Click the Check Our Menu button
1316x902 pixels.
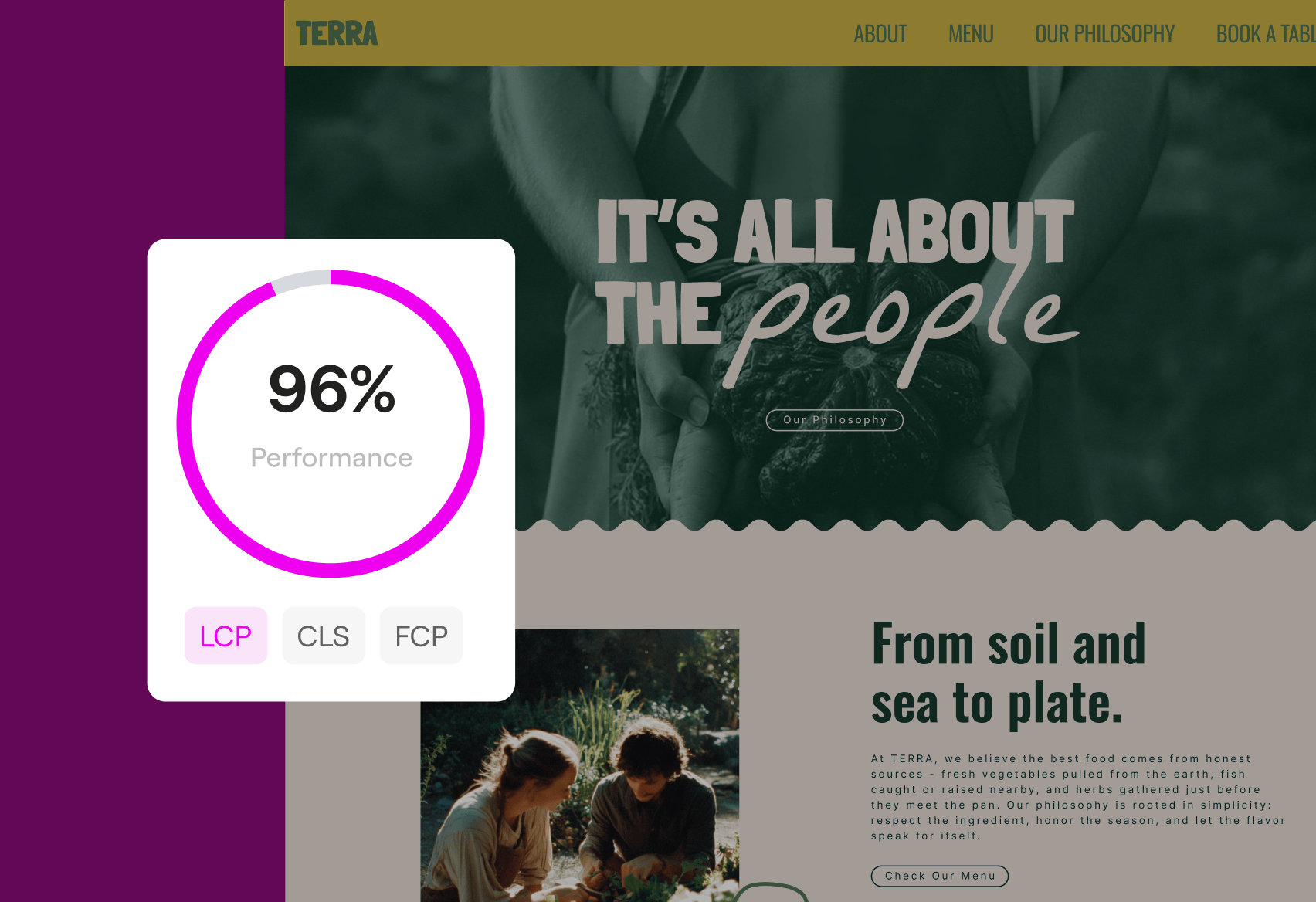[x=939, y=876]
